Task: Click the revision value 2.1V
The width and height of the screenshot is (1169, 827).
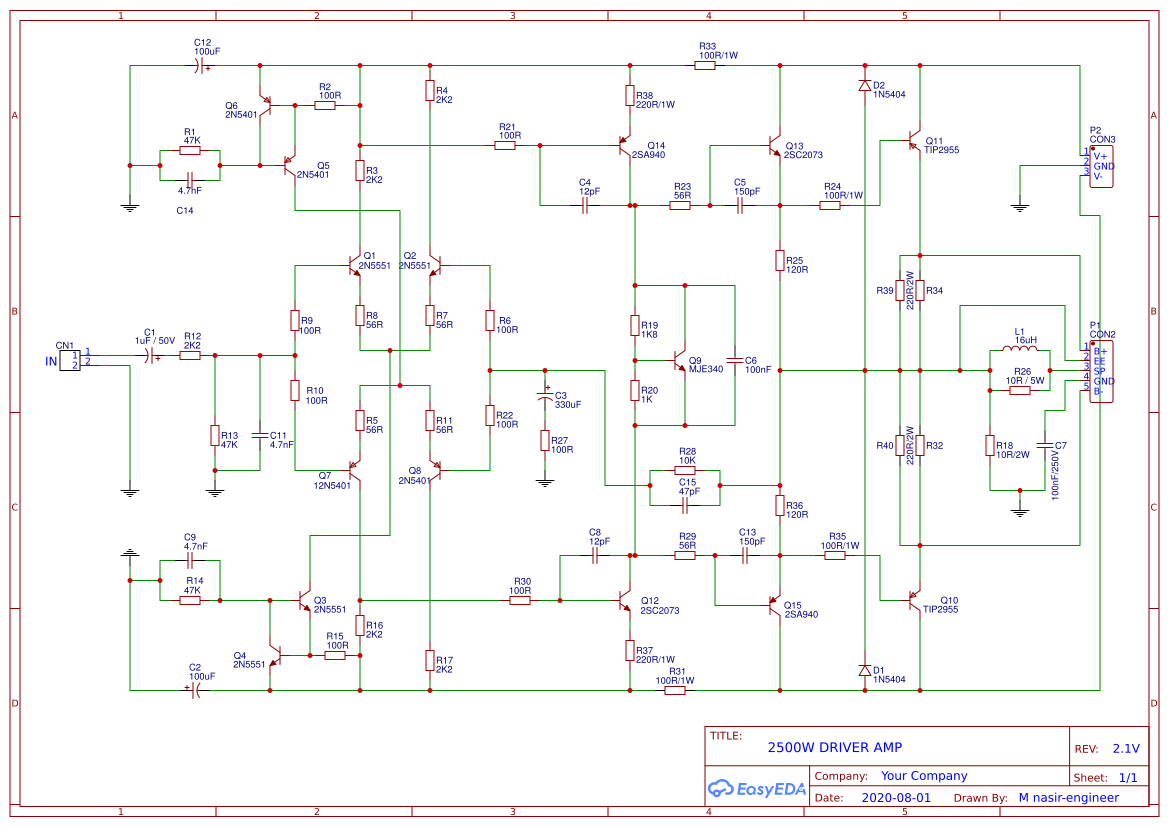Action: pyautogui.click(x=1125, y=747)
